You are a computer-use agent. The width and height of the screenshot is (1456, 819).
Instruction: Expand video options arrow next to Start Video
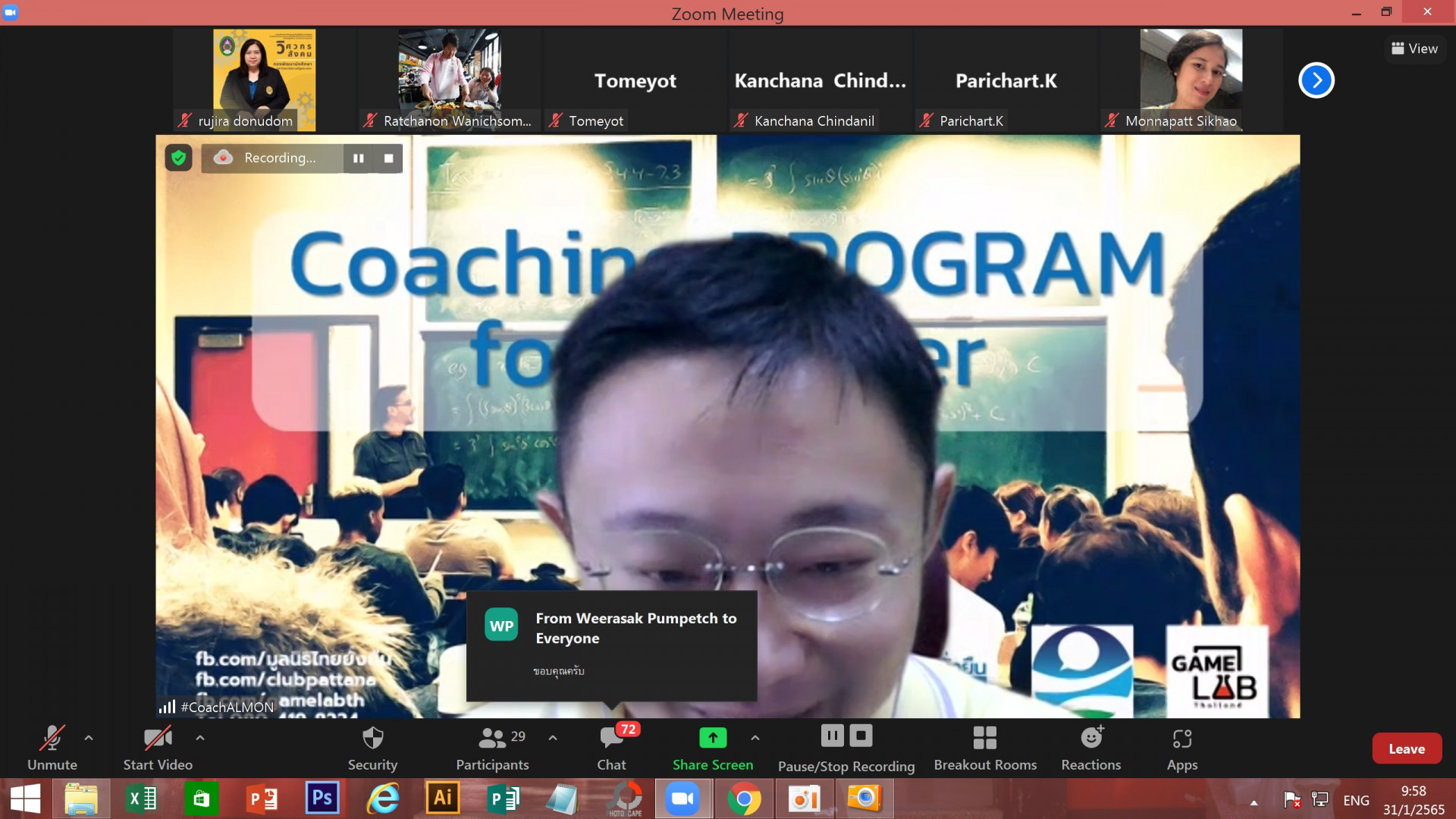pos(200,738)
